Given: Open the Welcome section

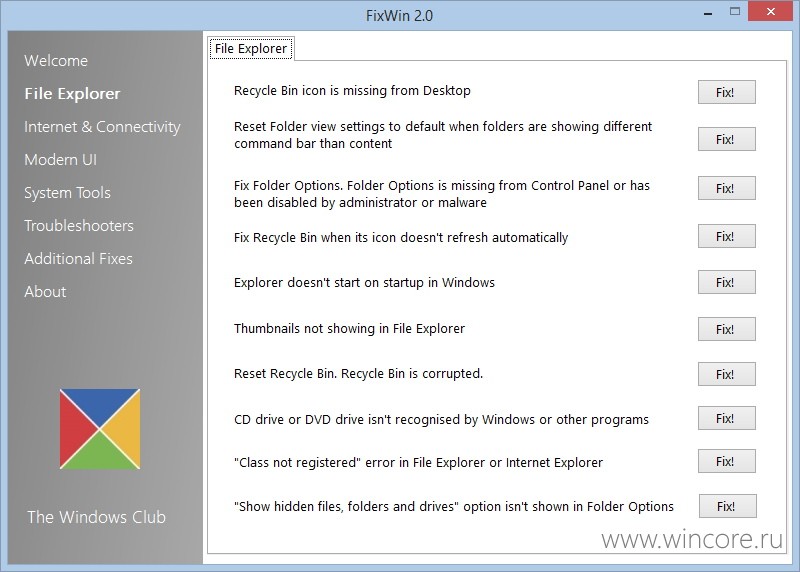Looking at the screenshot, I should (x=56, y=61).
